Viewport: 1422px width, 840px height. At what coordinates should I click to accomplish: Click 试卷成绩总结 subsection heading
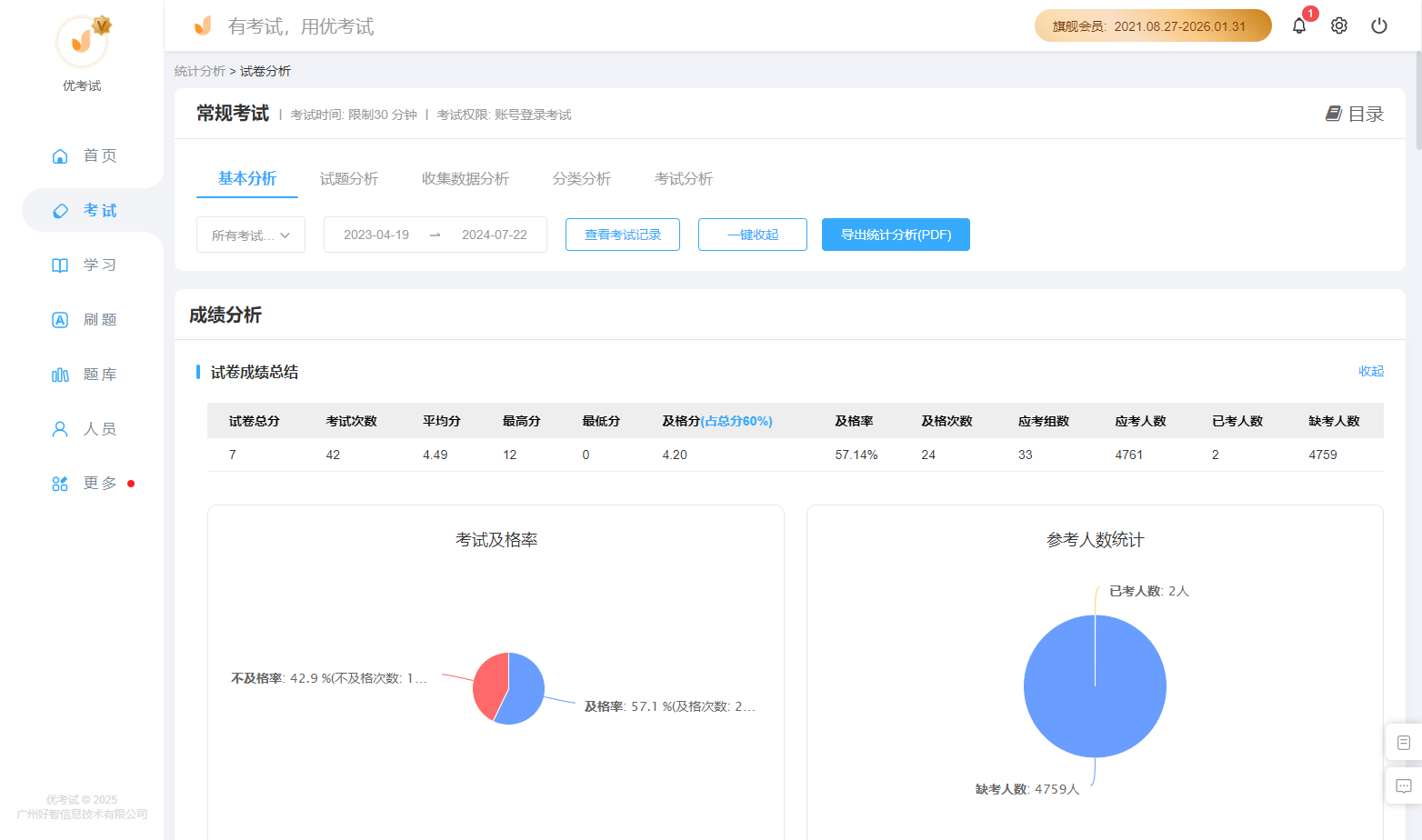tap(255, 372)
